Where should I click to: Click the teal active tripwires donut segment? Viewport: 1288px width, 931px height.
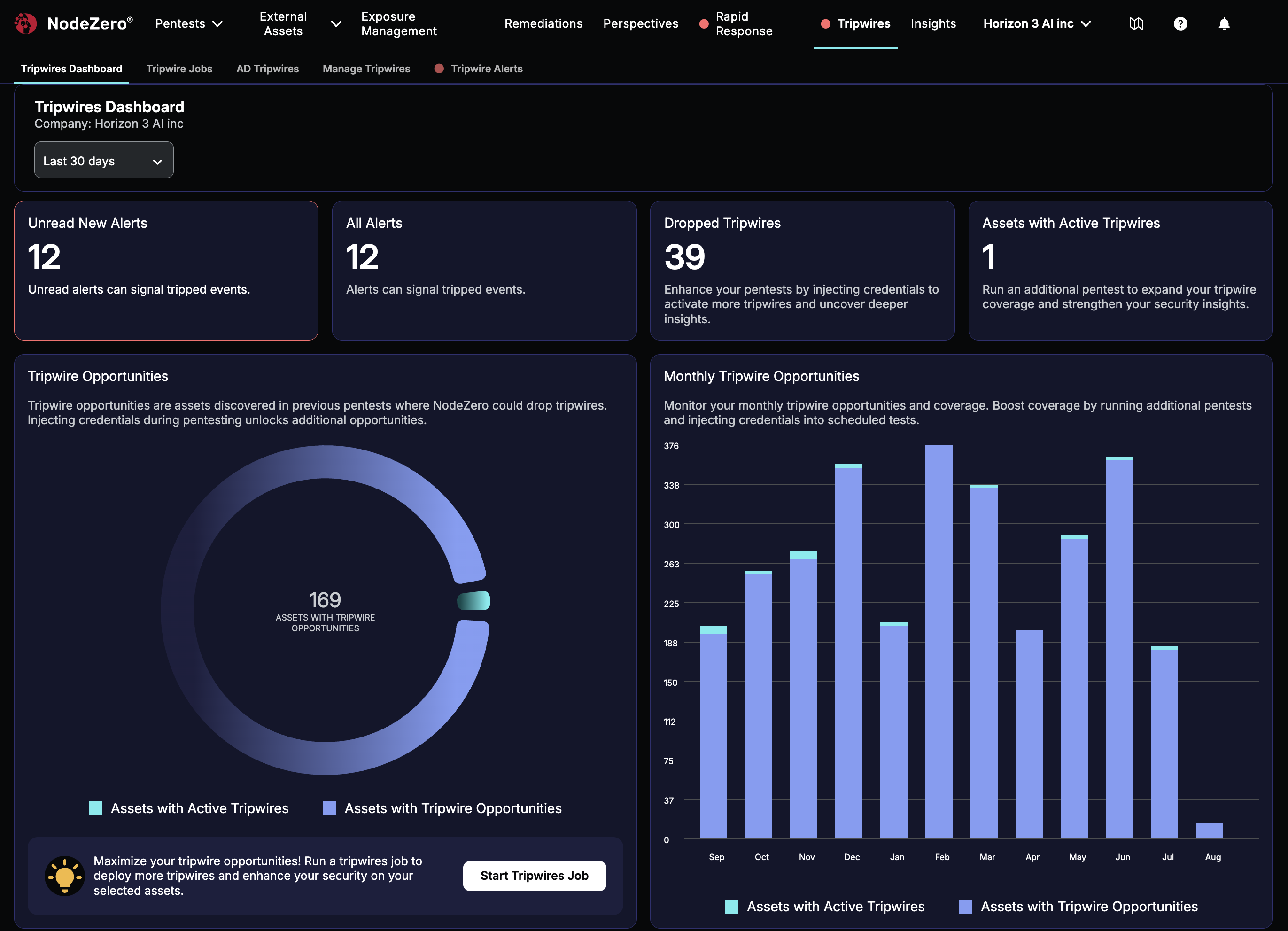click(x=473, y=600)
